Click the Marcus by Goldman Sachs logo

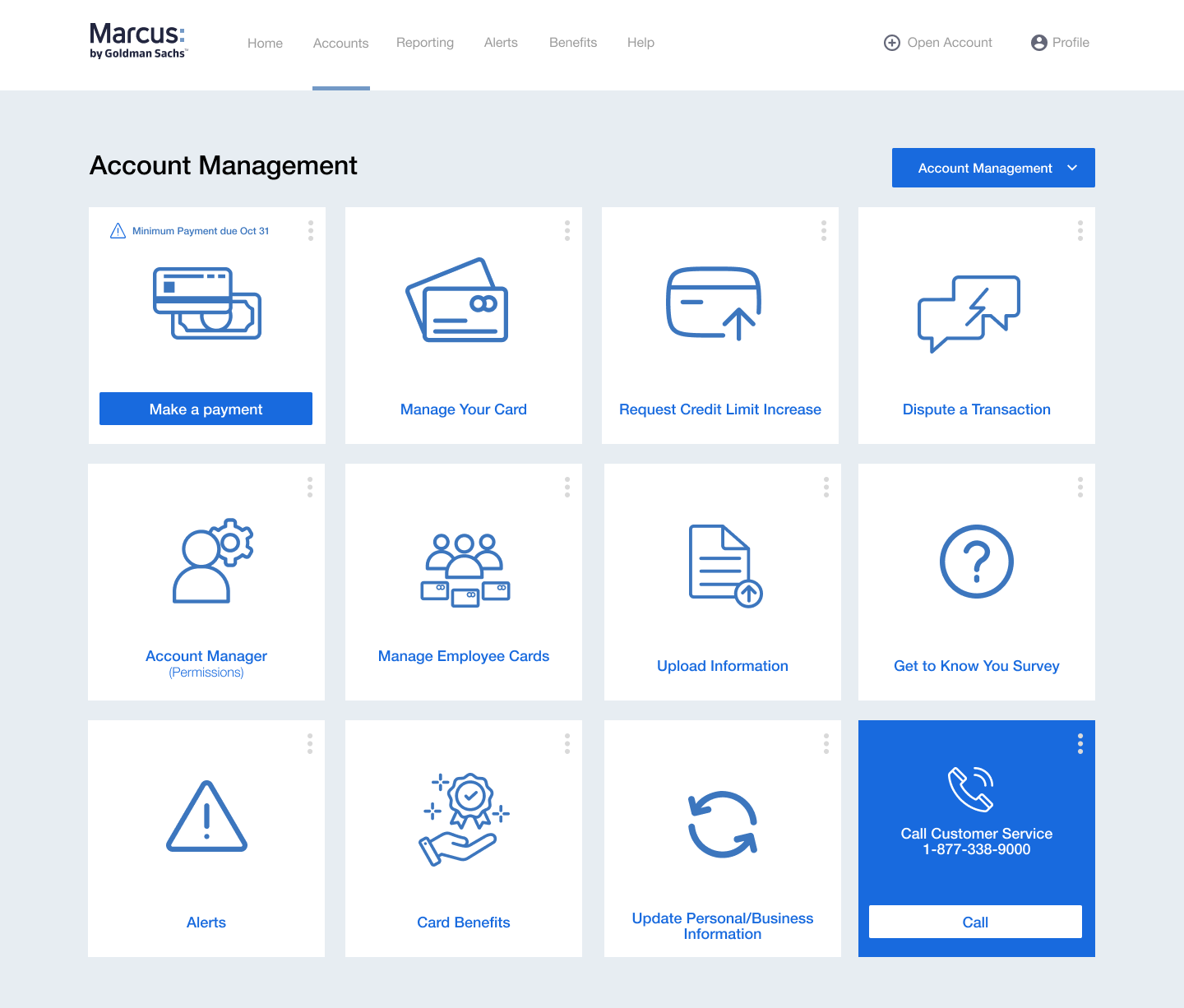click(138, 41)
